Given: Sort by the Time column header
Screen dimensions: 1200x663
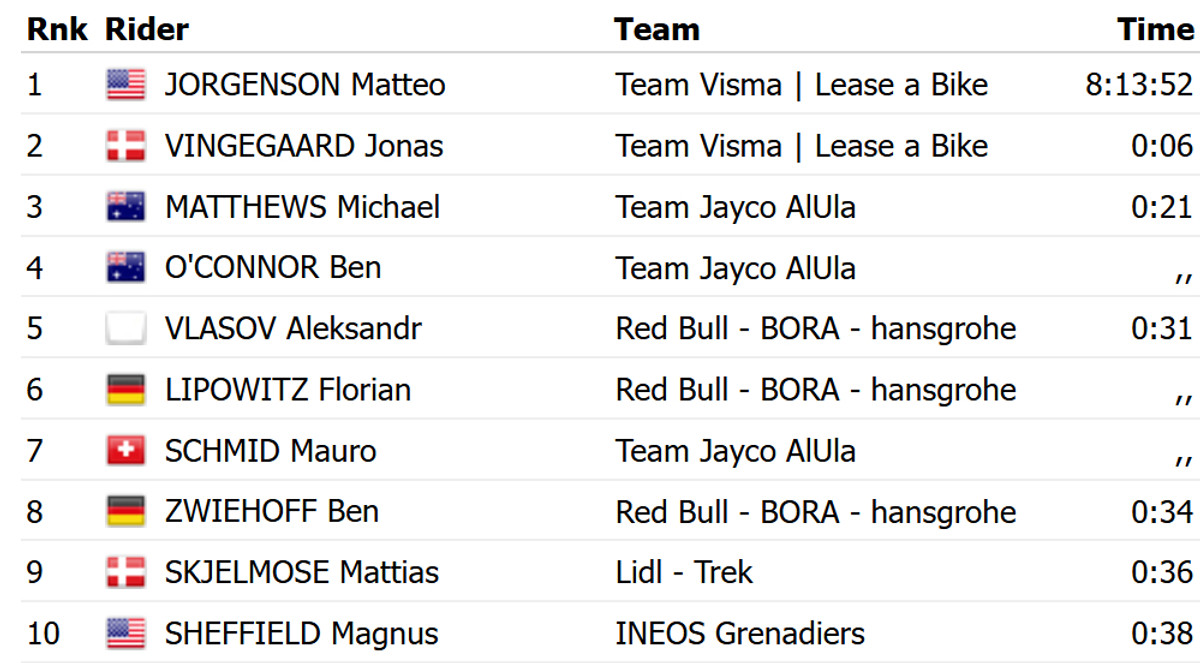Looking at the screenshot, I should click(1155, 29).
